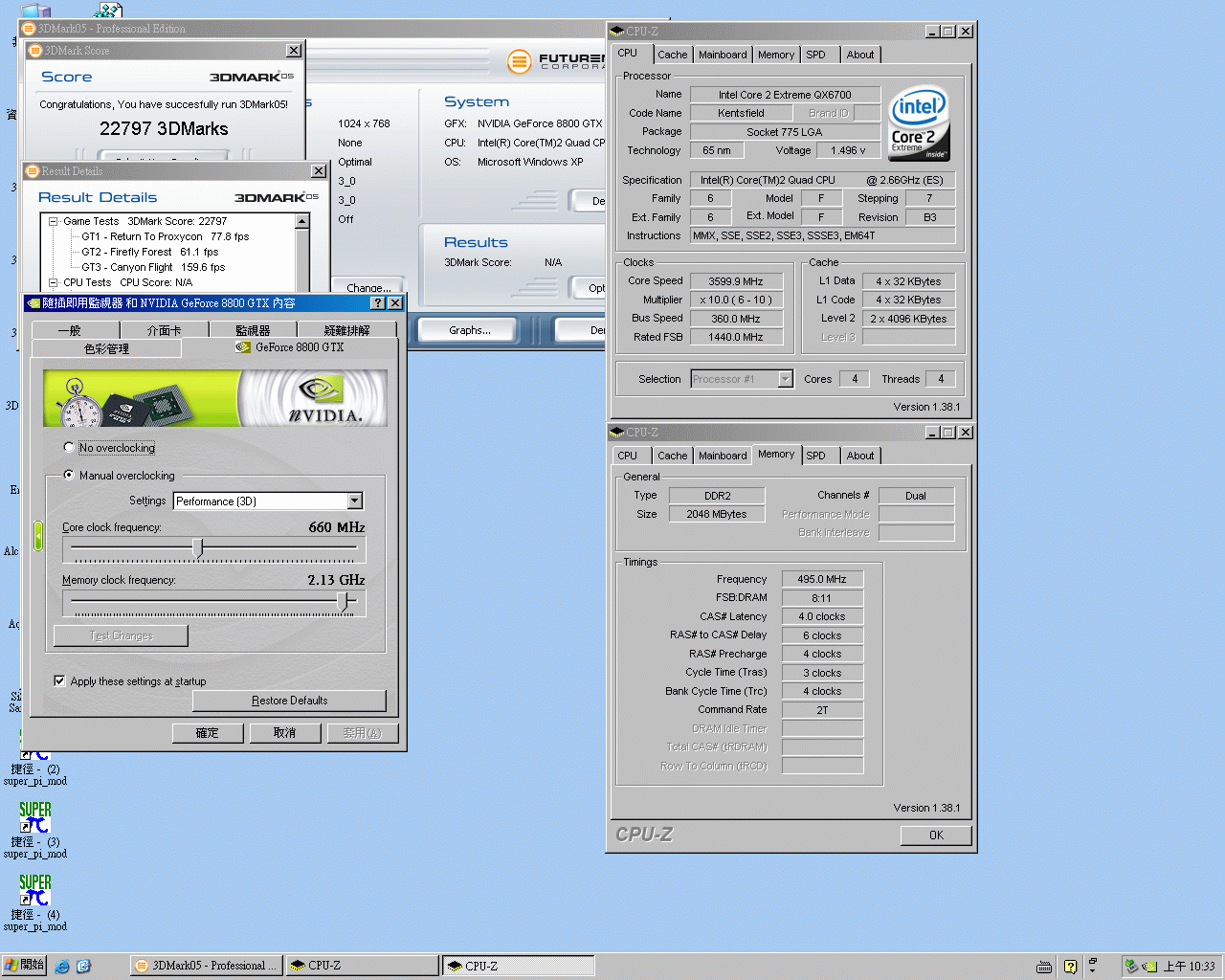The image size is (1225, 980).
Task: Collapse the CPU Tests tree node
Action: [x=54, y=282]
